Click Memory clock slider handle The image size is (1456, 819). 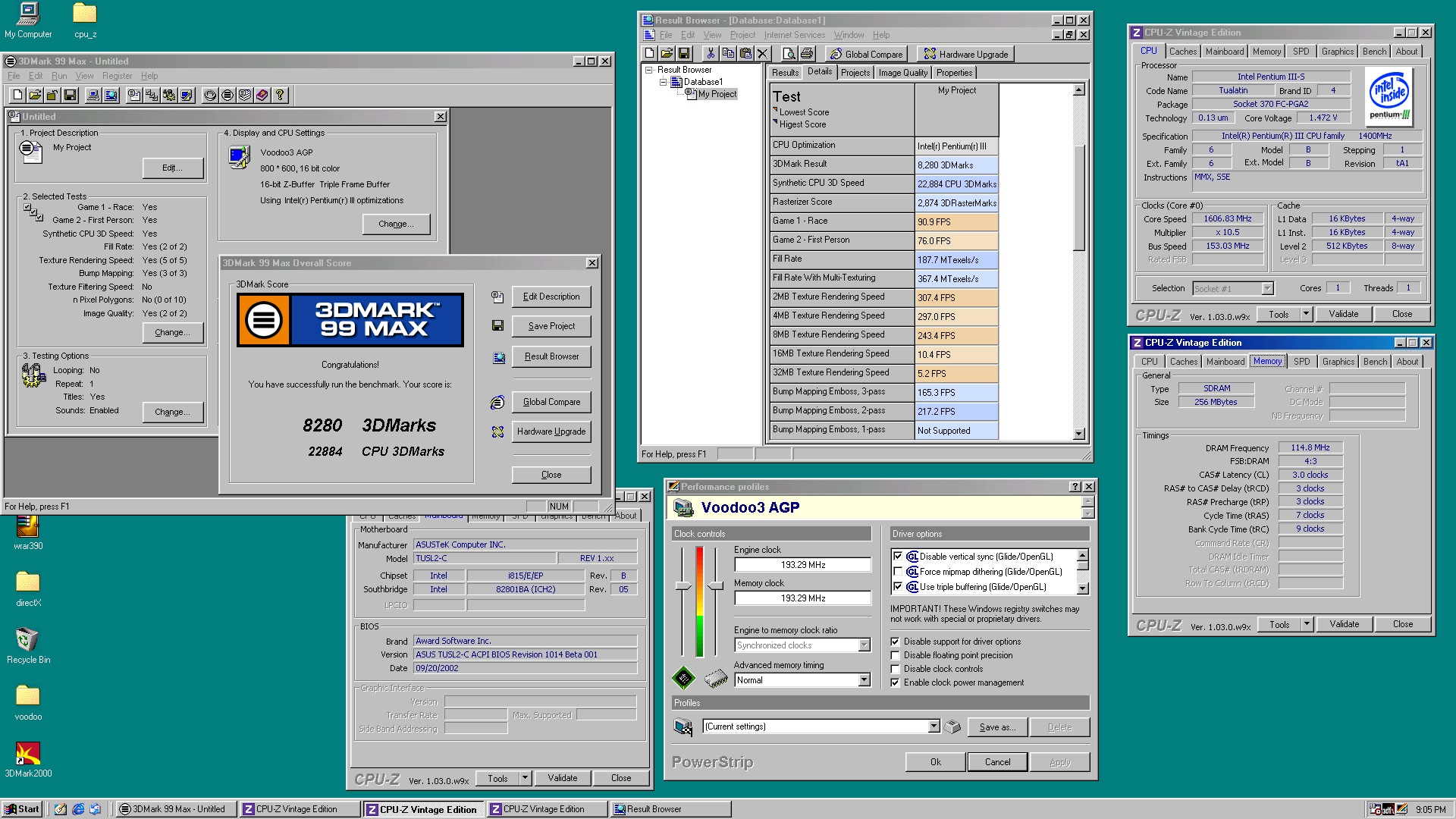[715, 586]
